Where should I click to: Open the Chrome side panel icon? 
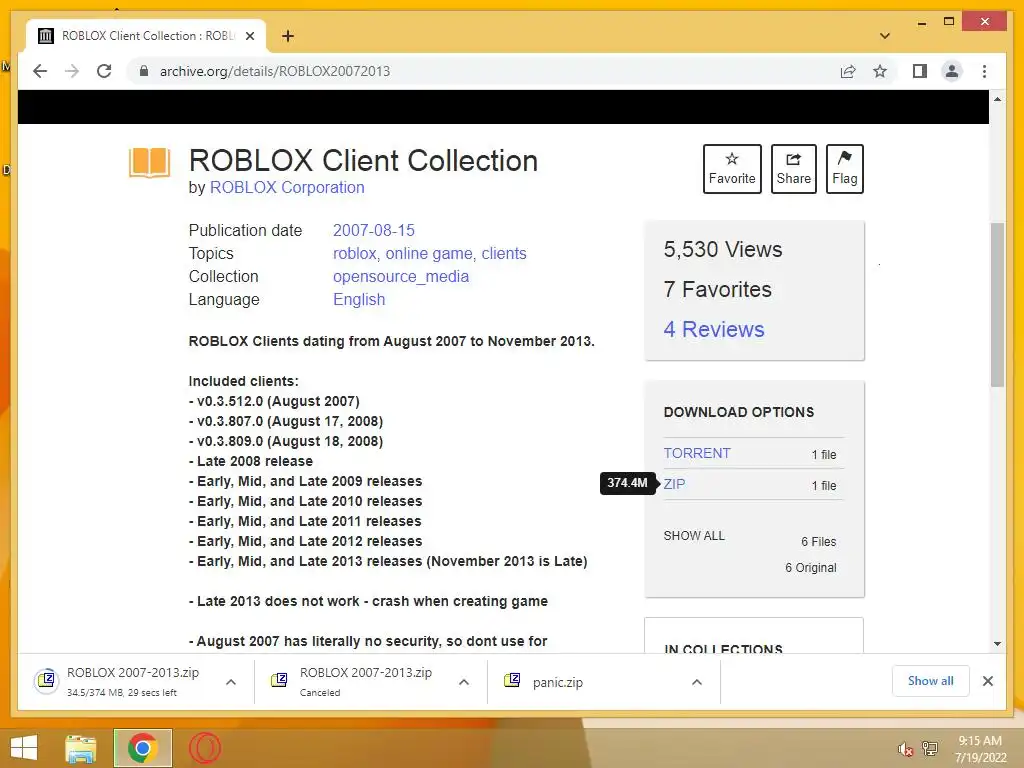pyautogui.click(x=920, y=71)
